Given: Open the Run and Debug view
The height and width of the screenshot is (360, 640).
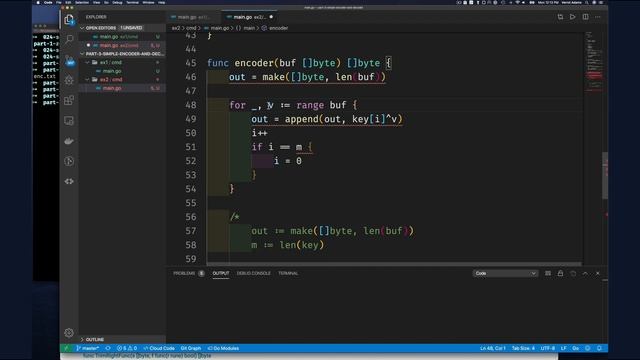Looking at the screenshot, I should point(69,80).
